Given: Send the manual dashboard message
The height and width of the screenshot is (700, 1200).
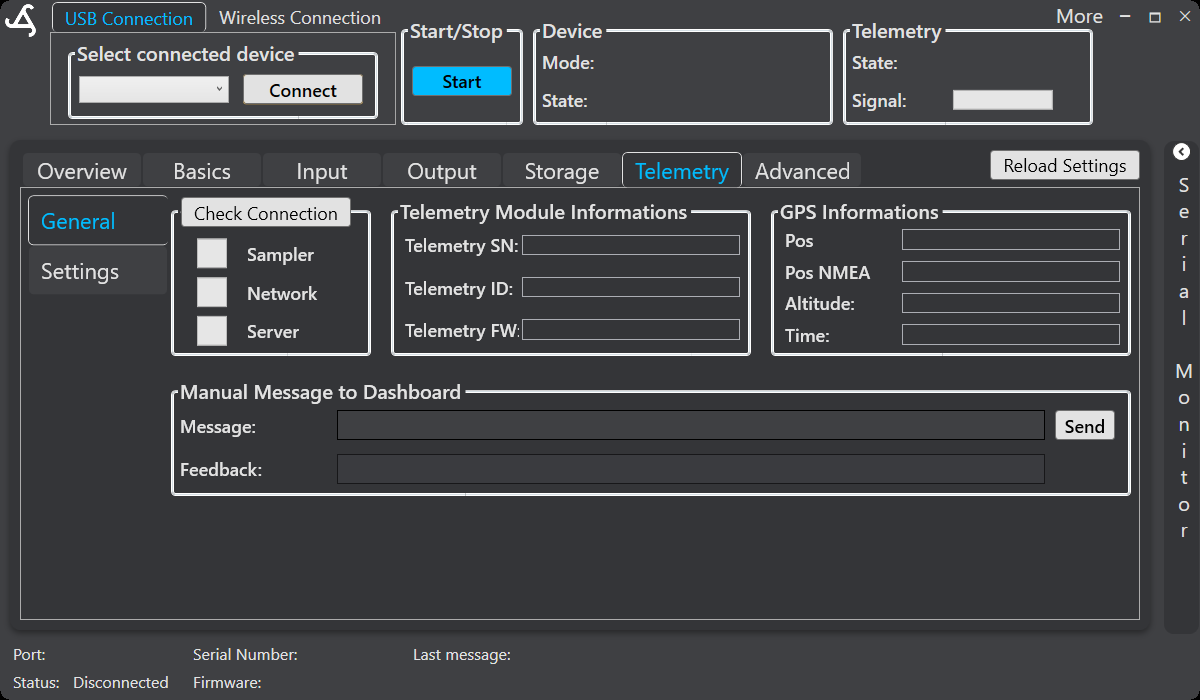Looking at the screenshot, I should pos(1085,426).
